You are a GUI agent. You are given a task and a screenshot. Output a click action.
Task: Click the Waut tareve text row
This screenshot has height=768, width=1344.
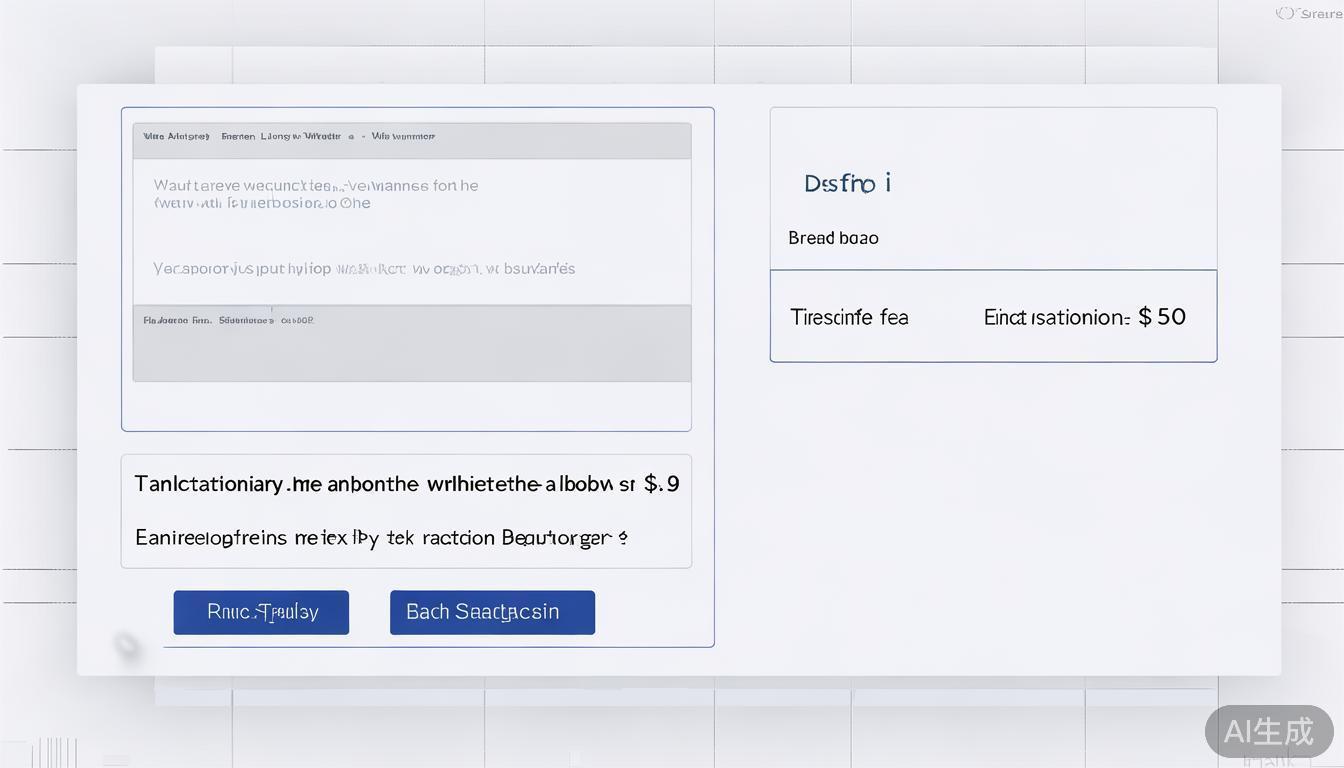pyautogui.click(x=316, y=194)
